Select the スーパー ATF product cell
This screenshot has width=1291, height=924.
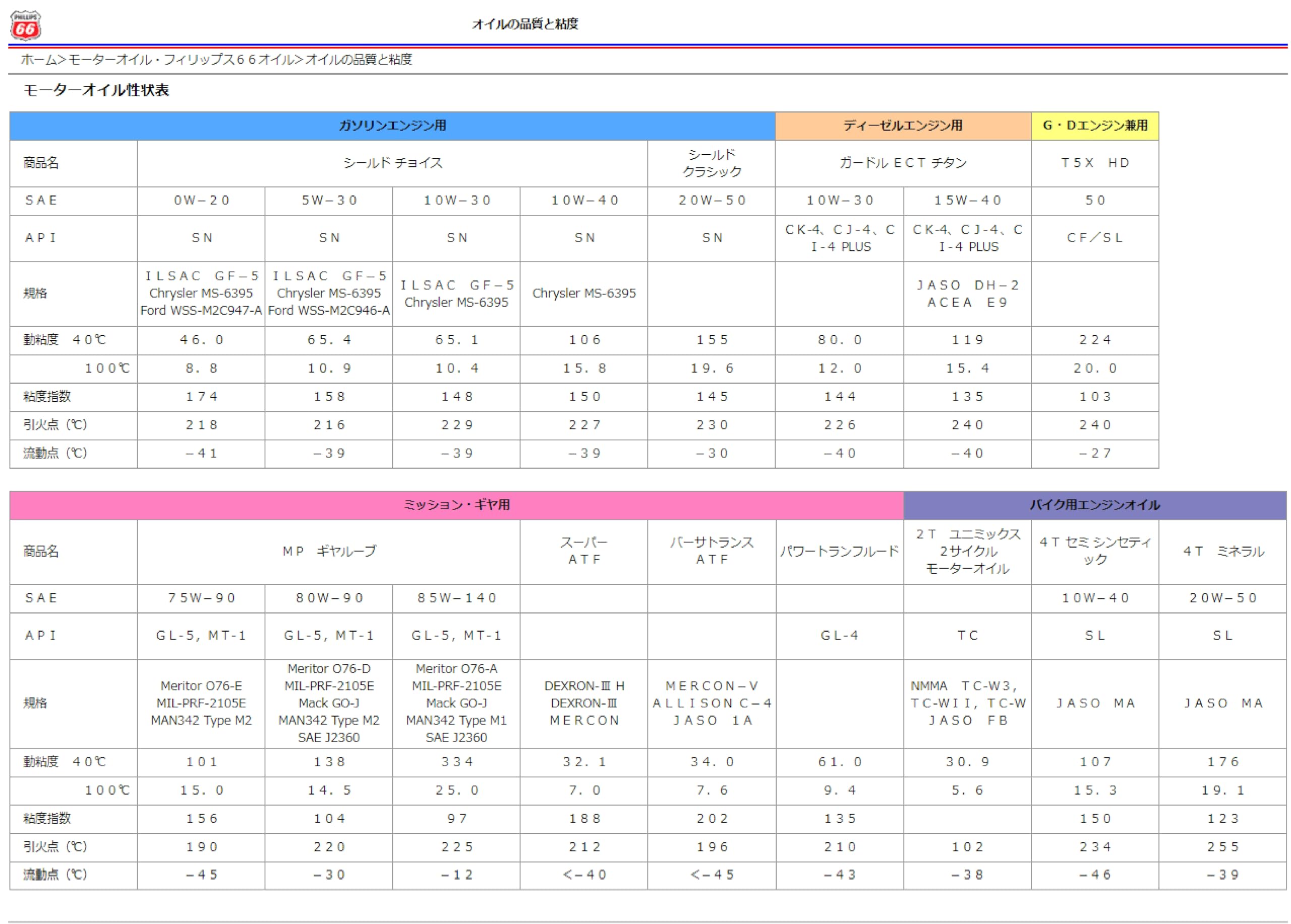tap(583, 551)
